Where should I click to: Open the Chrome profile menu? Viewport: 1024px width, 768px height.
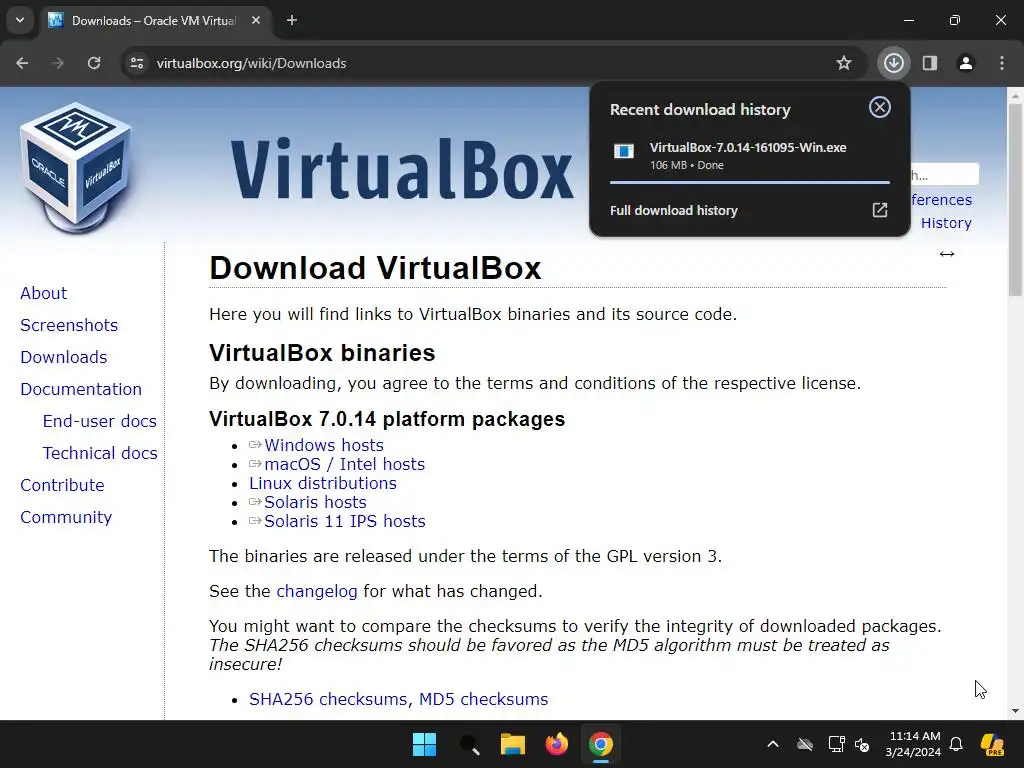[966, 63]
